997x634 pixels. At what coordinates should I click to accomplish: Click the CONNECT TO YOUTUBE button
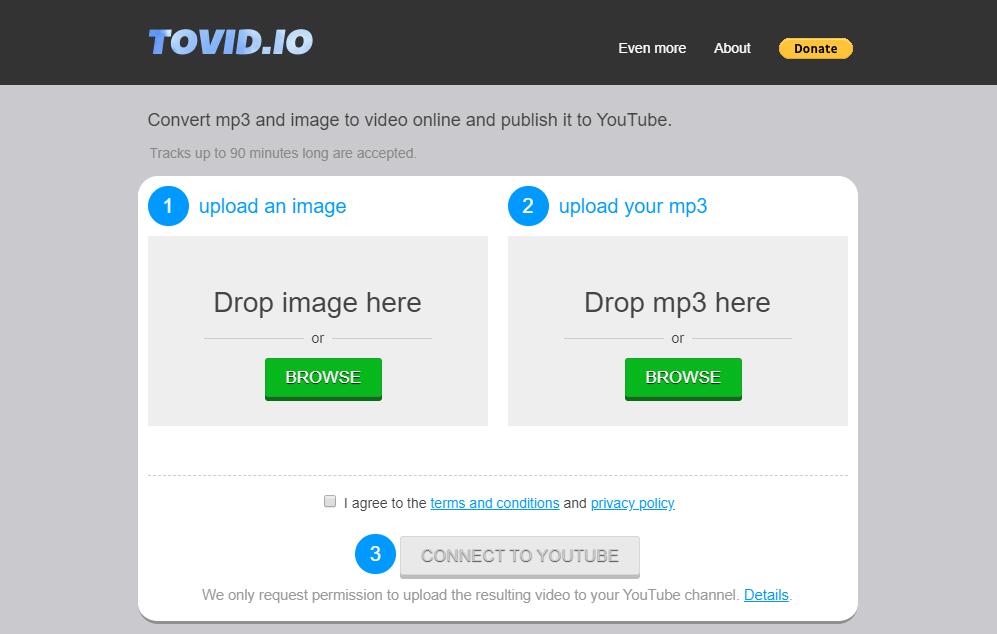(x=519, y=556)
